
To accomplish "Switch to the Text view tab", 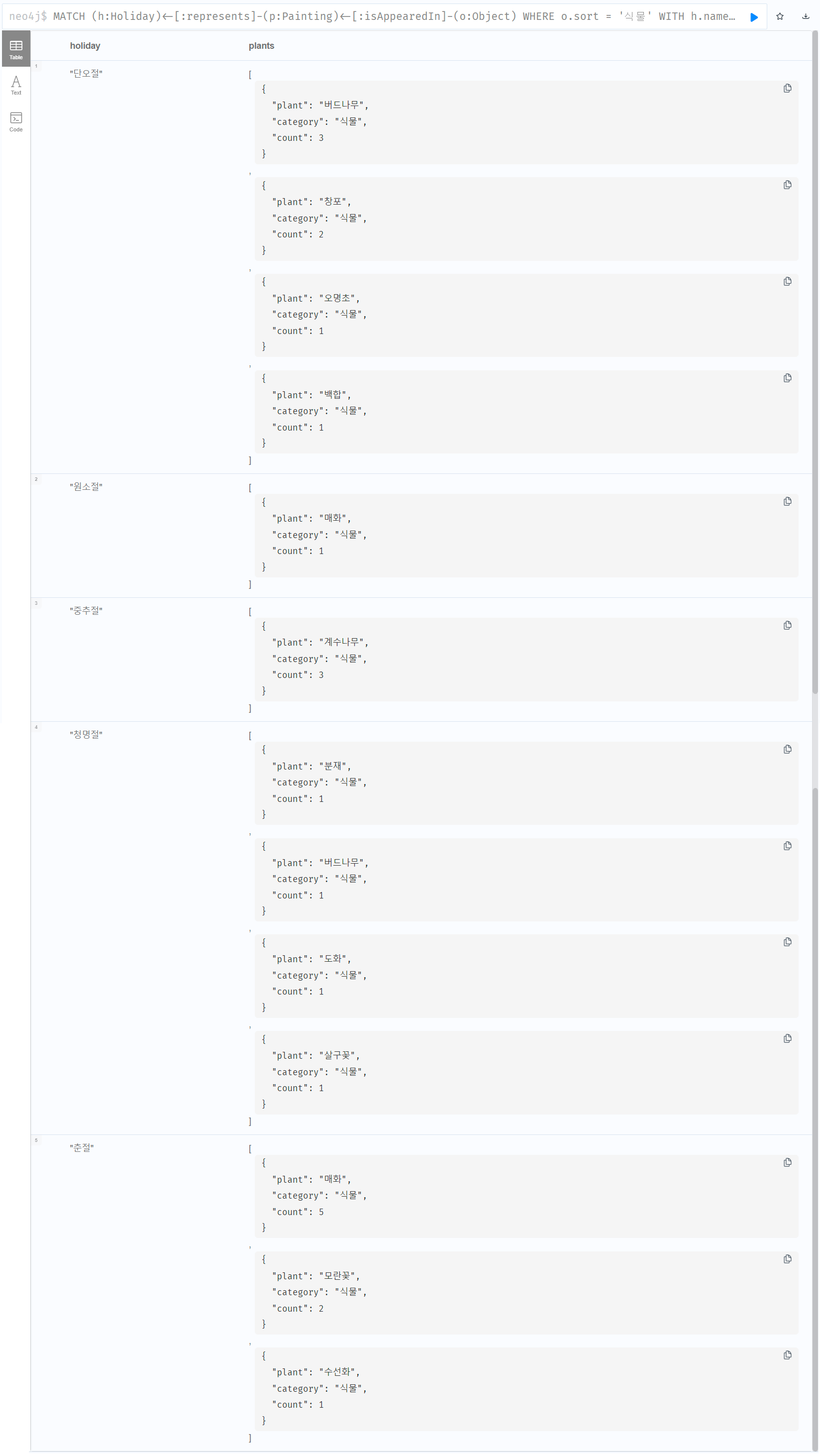I will pos(16,85).
